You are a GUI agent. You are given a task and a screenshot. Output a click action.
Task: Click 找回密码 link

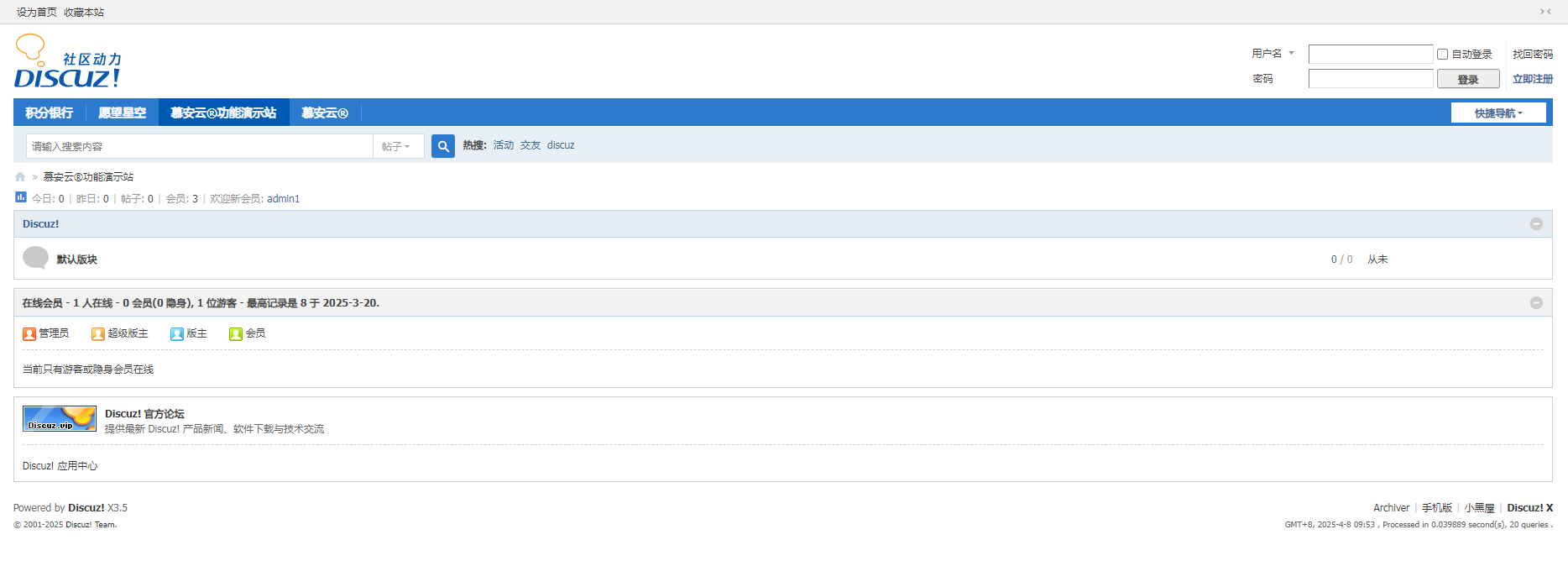[1533, 54]
